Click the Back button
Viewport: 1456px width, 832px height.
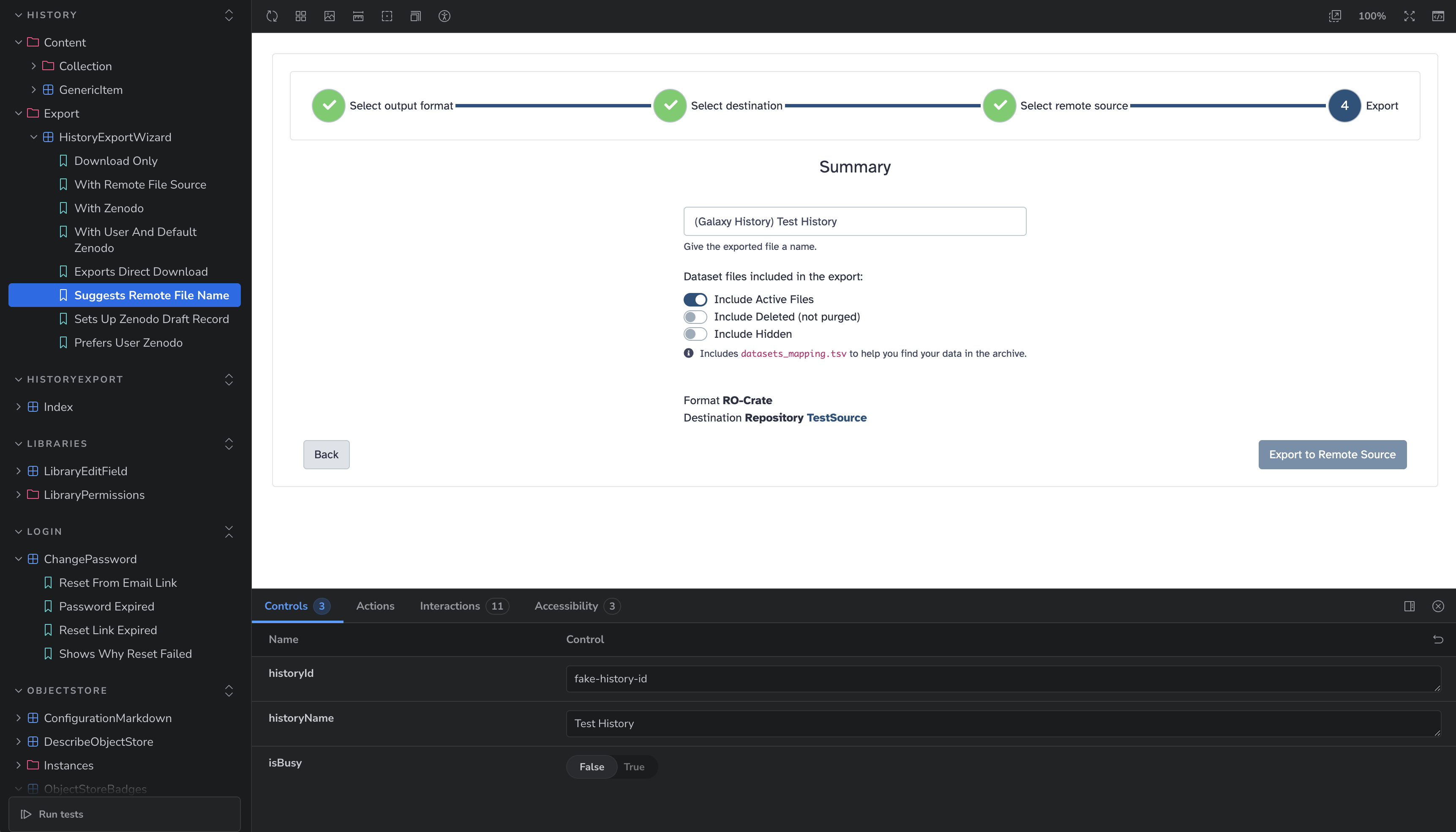(x=327, y=454)
